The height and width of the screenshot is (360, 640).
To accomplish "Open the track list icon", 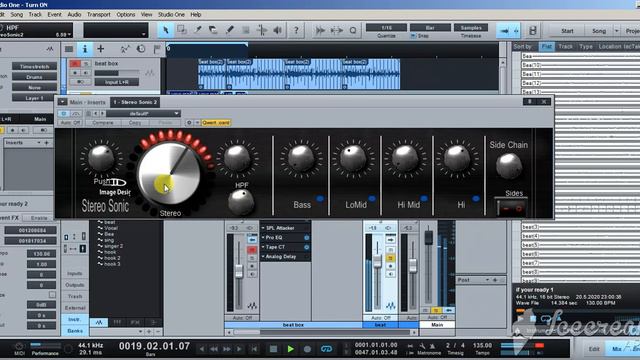I will 69,49.
